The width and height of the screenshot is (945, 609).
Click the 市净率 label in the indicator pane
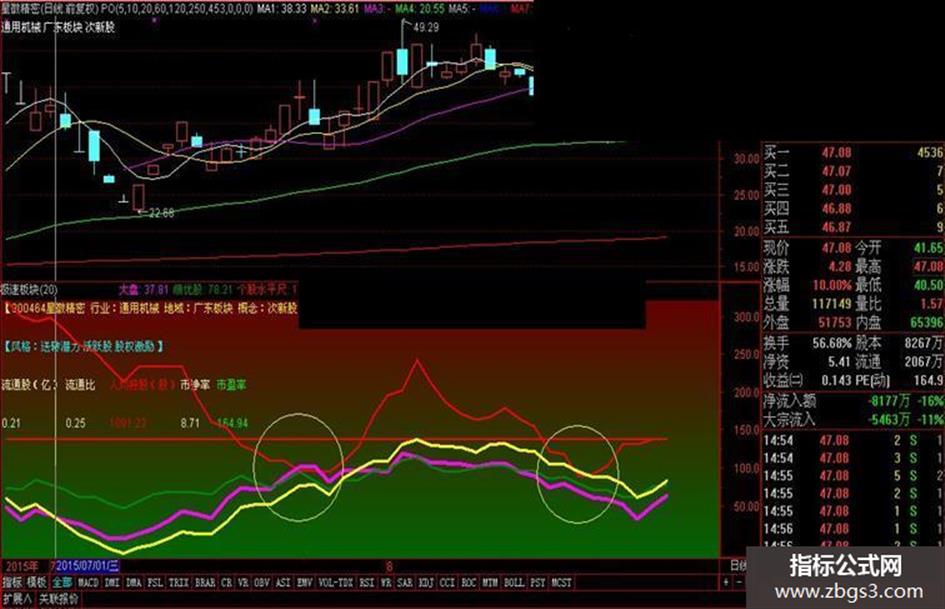(x=195, y=385)
